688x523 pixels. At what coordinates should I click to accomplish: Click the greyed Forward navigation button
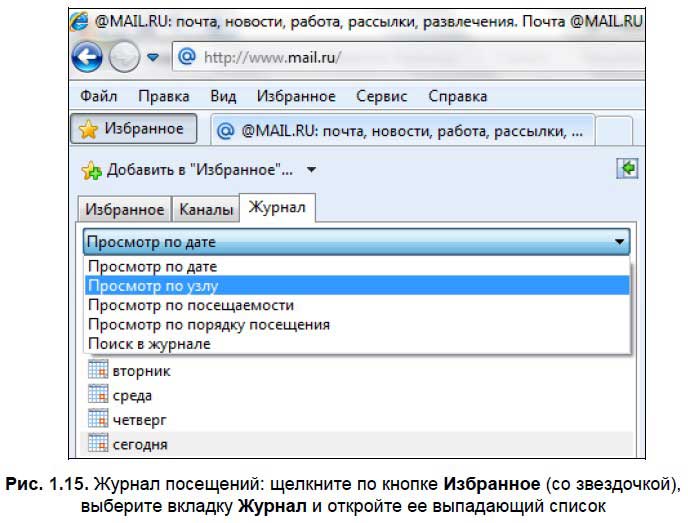pos(124,57)
